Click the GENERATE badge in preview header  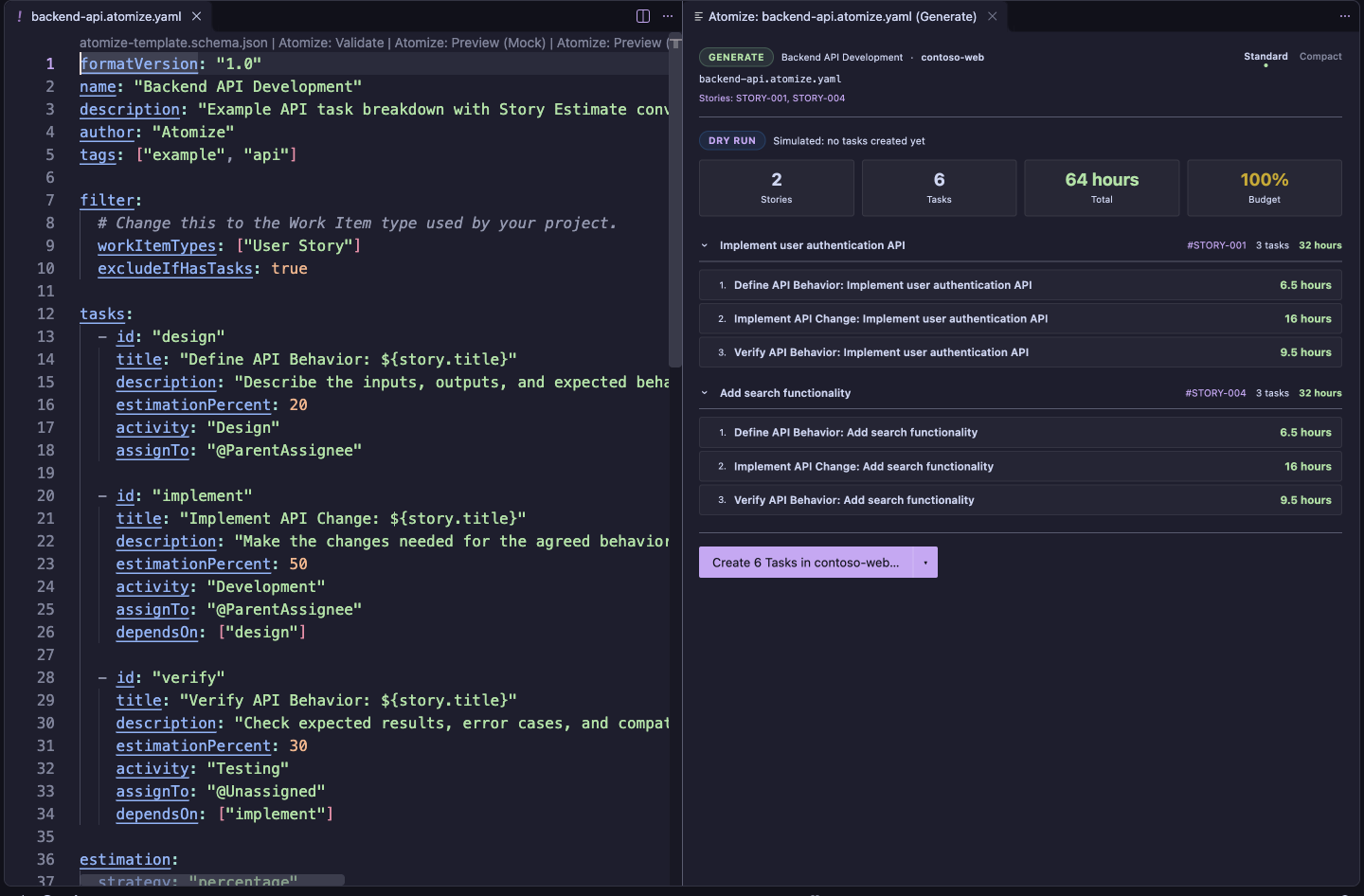[736, 58]
